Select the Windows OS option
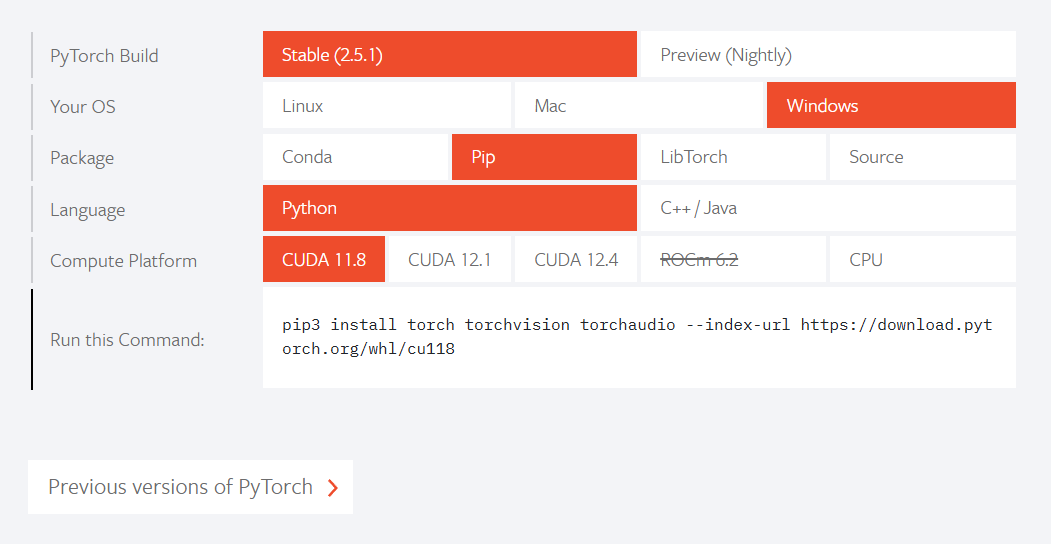The height and width of the screenshot is (544, 1051). pyautogui.click(x=891, y=105)
